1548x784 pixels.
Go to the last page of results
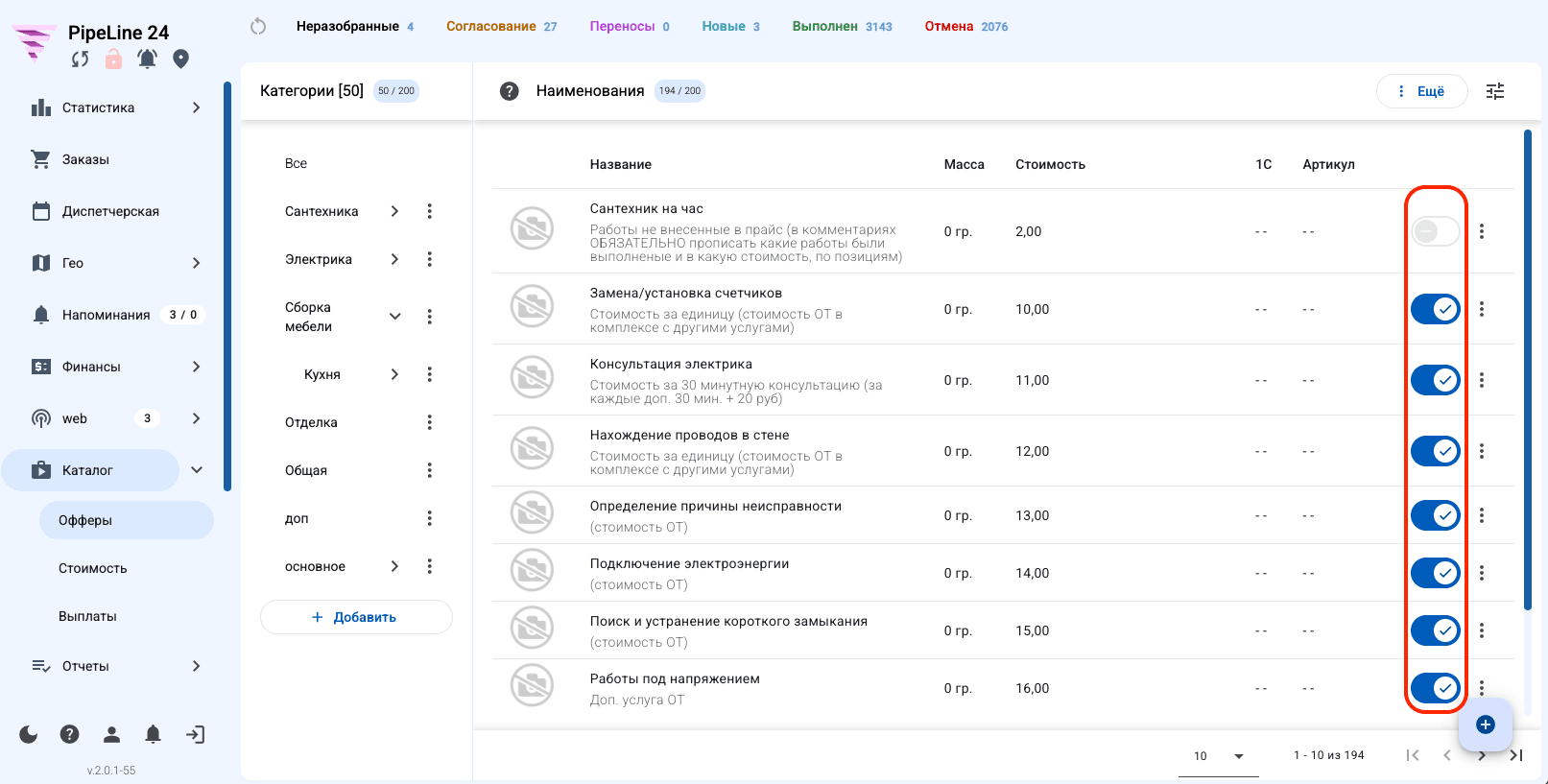[1516, 755]
